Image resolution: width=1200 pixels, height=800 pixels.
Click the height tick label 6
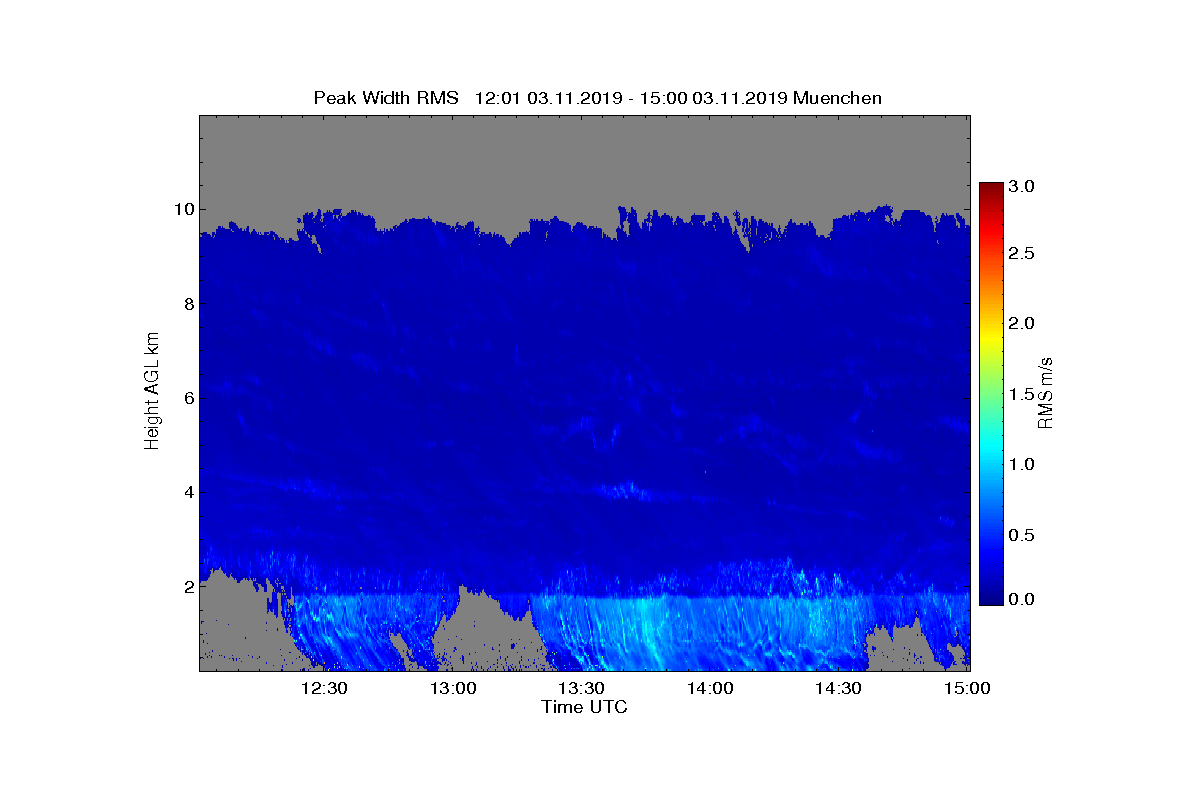point(187,398)
